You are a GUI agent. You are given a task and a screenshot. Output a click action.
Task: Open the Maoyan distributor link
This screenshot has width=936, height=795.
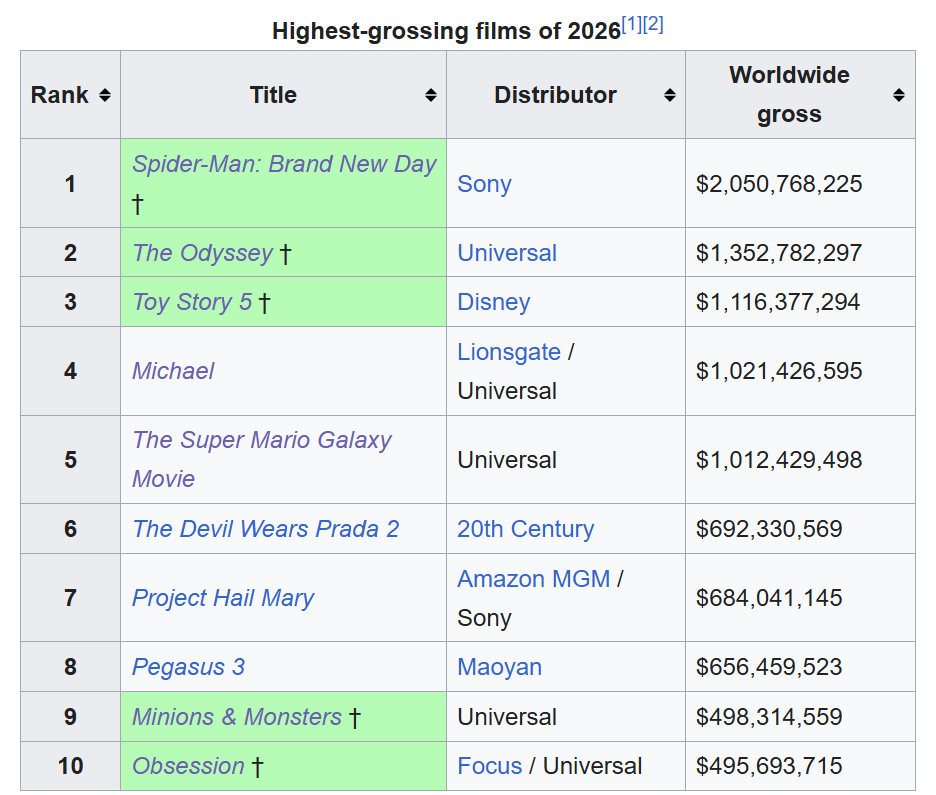(x=500, y=667)
